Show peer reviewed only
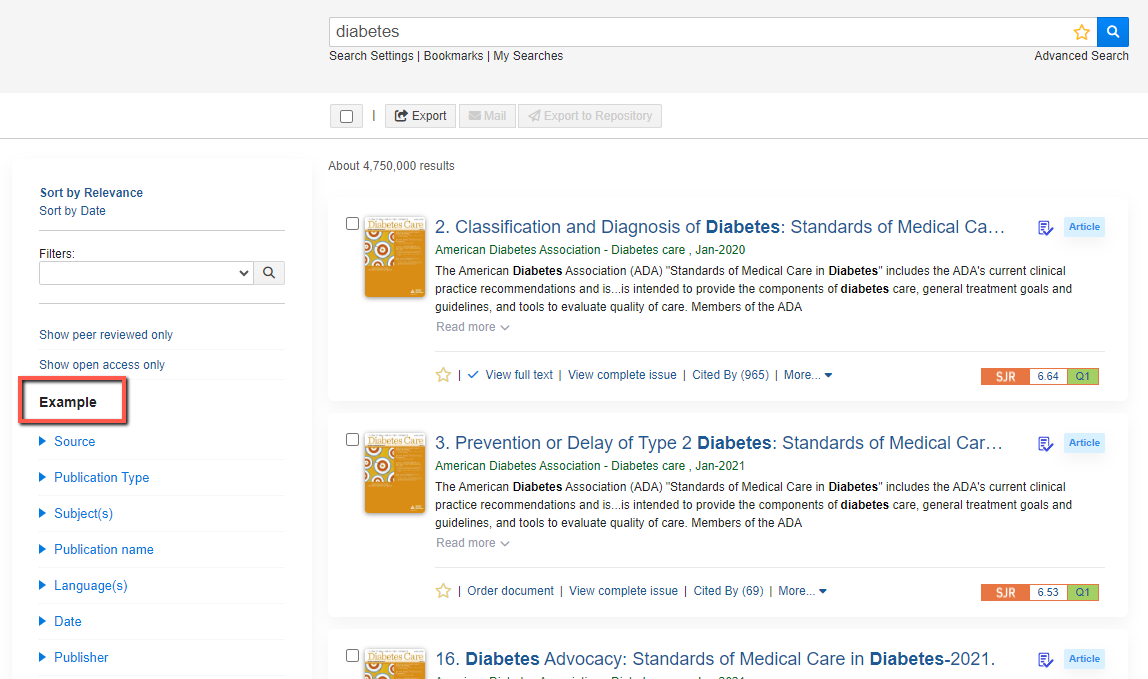 (x=105, y=335)
